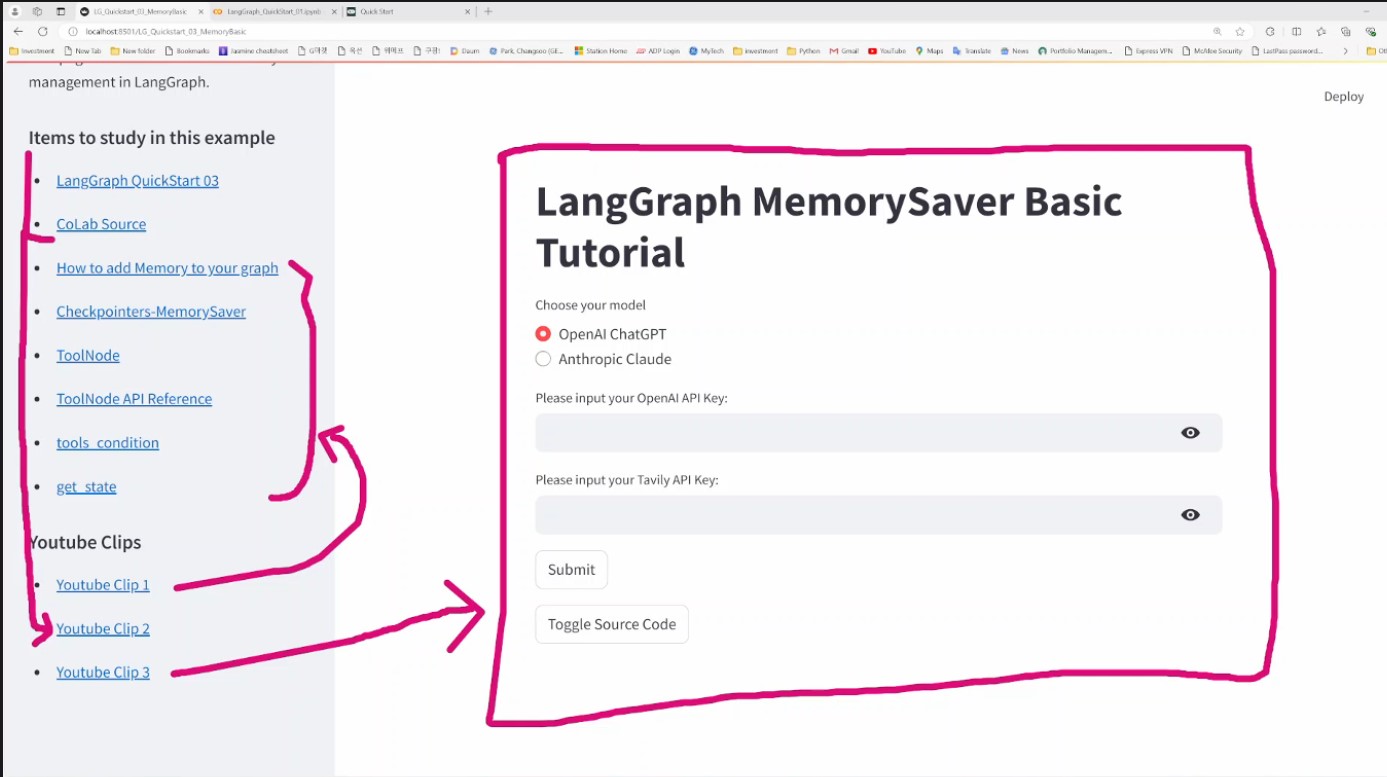Open the Streamlit Deploy menu item
This screenshot has width=1387, height=777.
[1344, 97]
